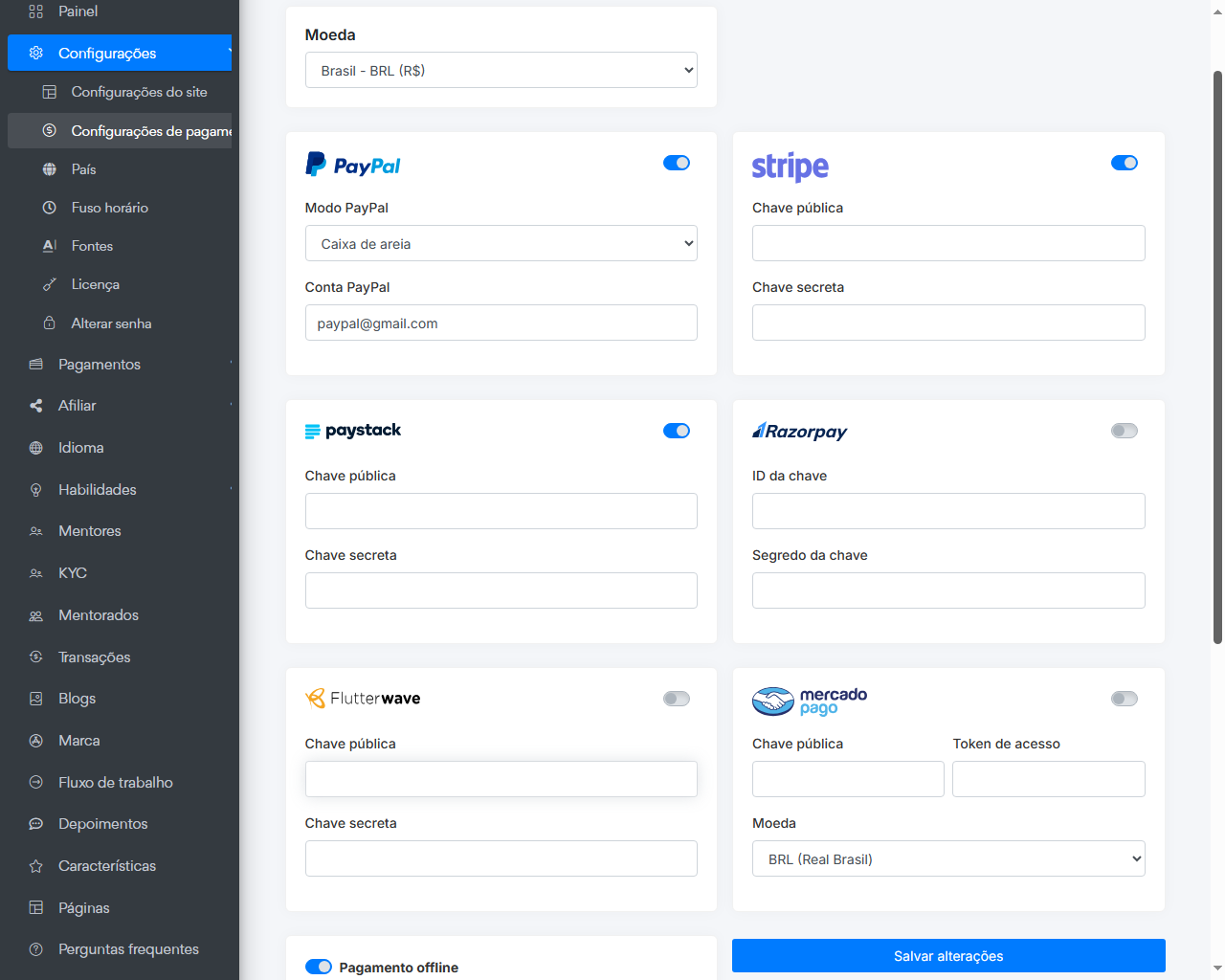1225x980 pixels.
Task: Turn on the Flutterwave toggle
Action: coord(677,699)
